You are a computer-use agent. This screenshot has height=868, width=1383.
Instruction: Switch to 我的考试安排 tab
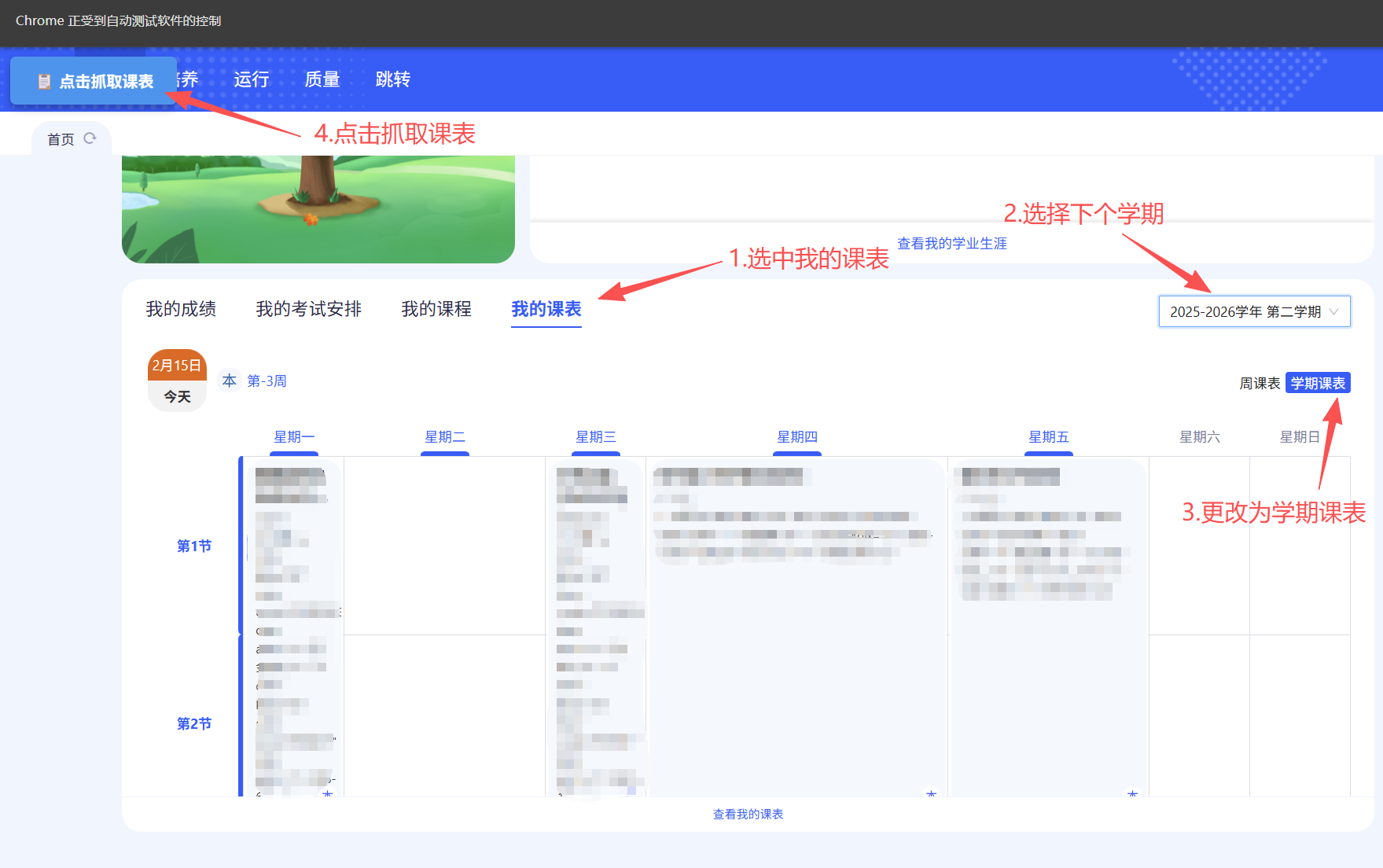308,309
